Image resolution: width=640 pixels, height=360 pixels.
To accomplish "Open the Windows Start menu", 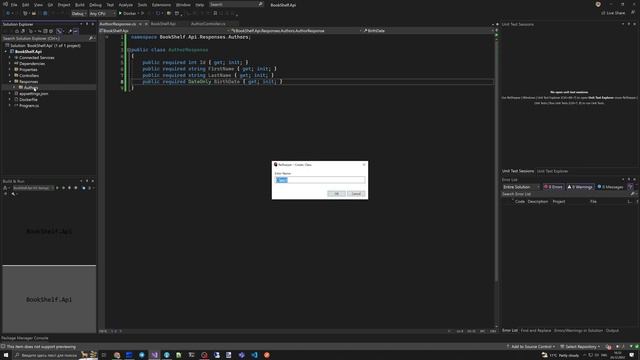I will [5, 355].
